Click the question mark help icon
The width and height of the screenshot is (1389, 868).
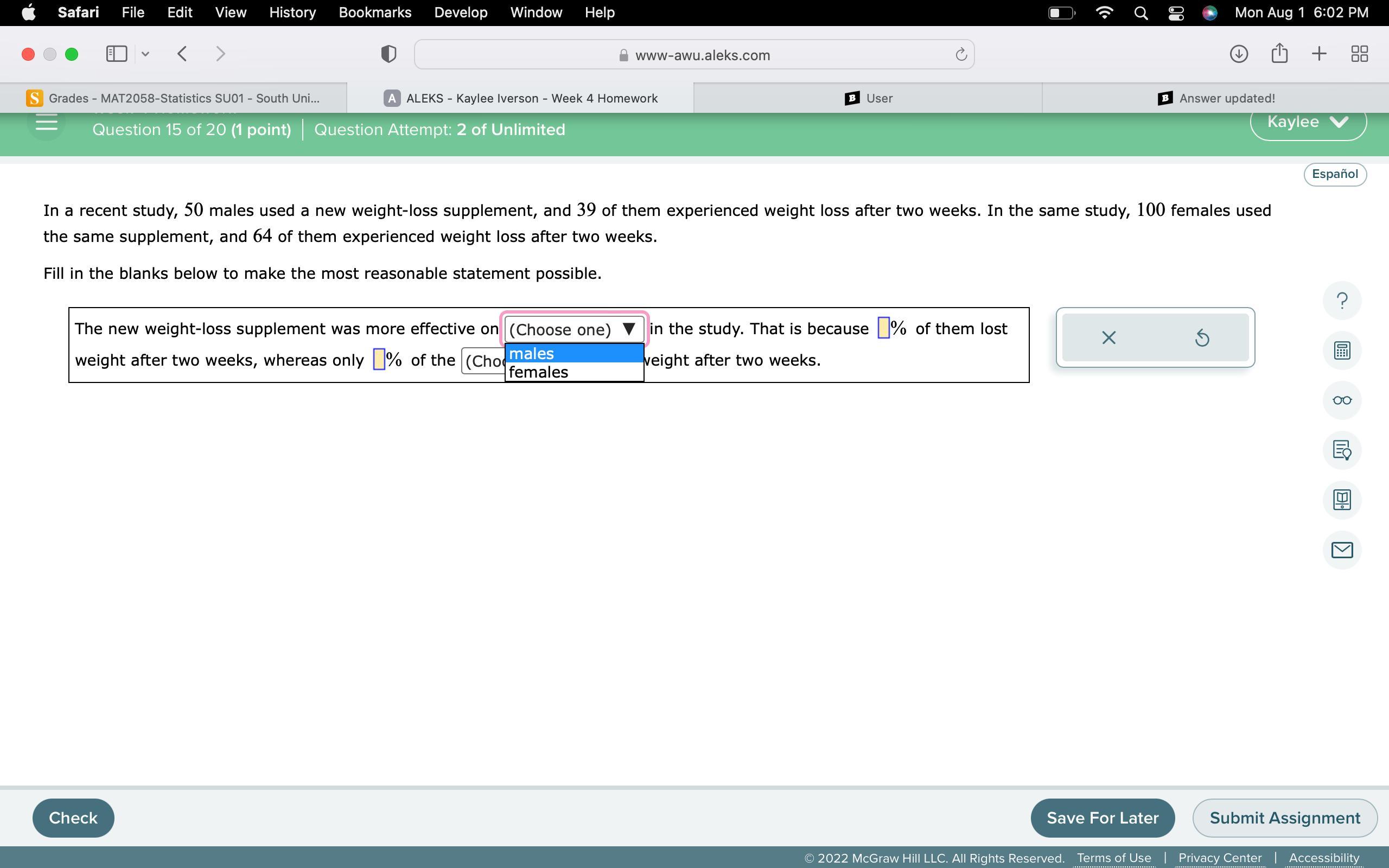1341,300
